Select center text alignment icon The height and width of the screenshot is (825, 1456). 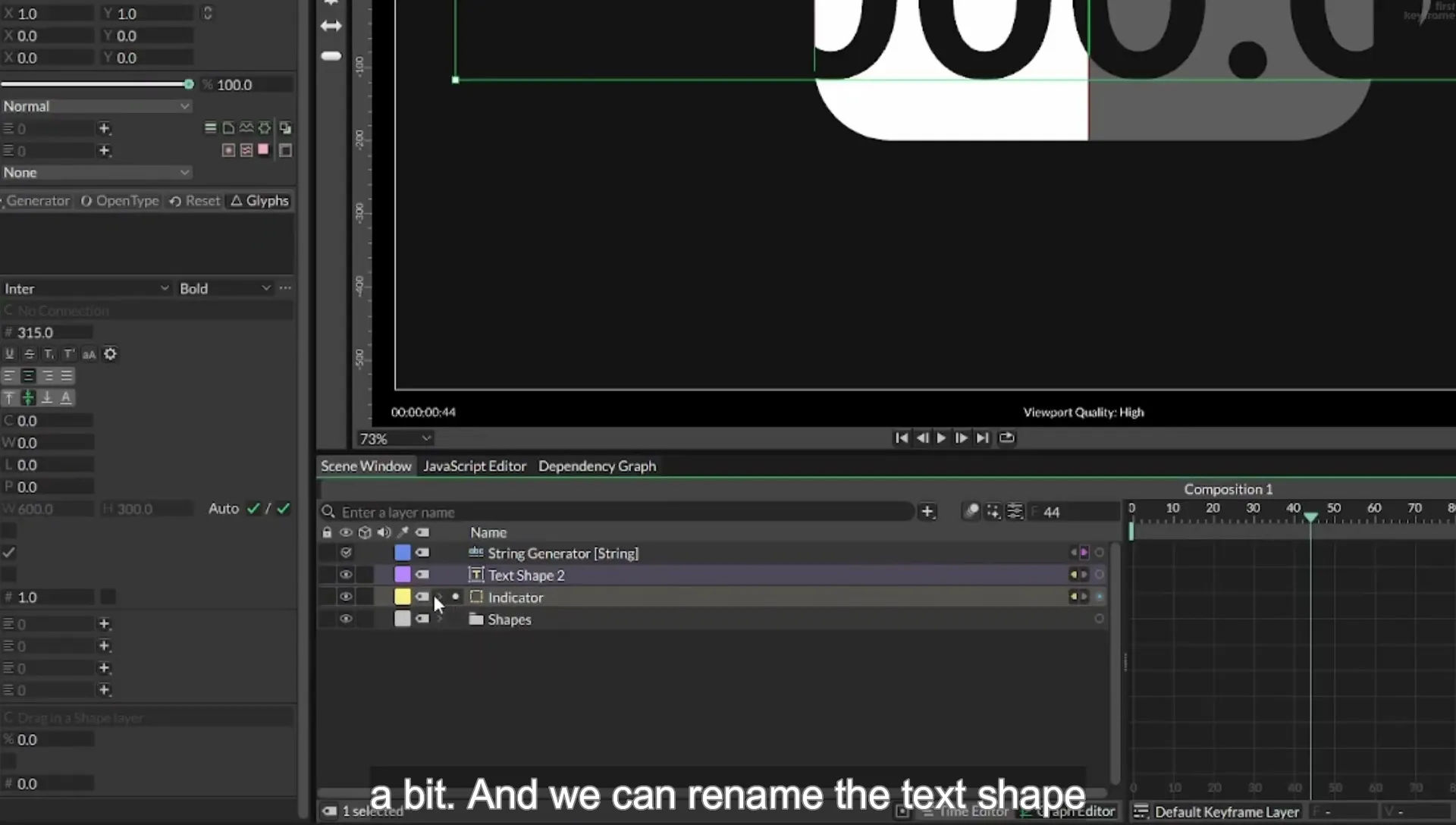click(28, 376)
